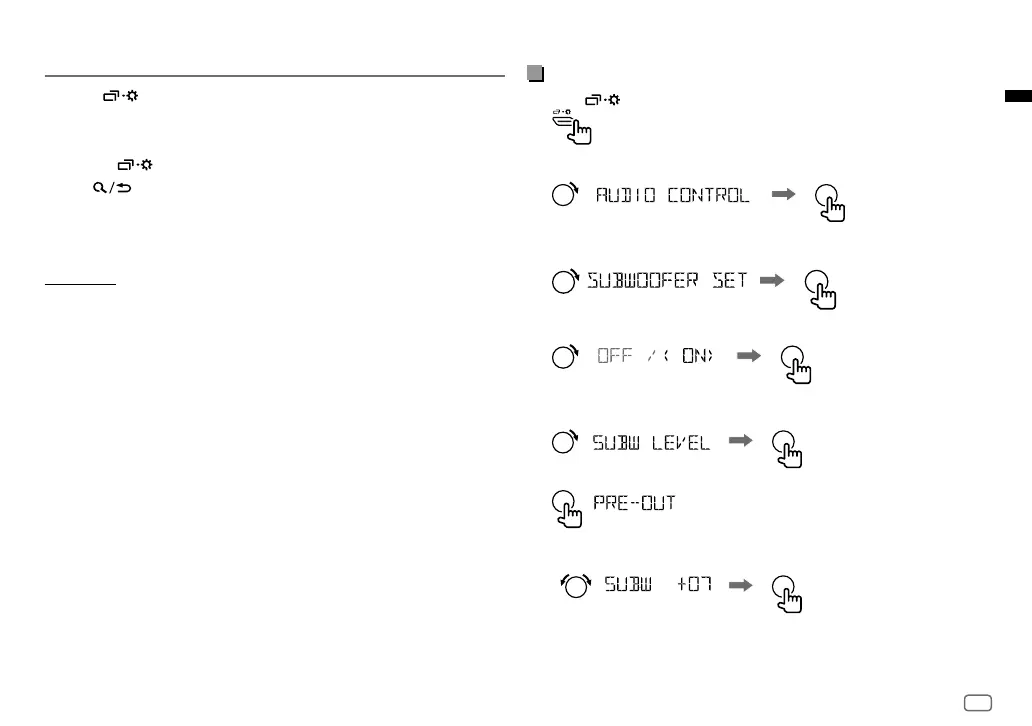Click the AUDIO CONTROL display text
Screen dimensions: 1032x726
pos(672,195)
